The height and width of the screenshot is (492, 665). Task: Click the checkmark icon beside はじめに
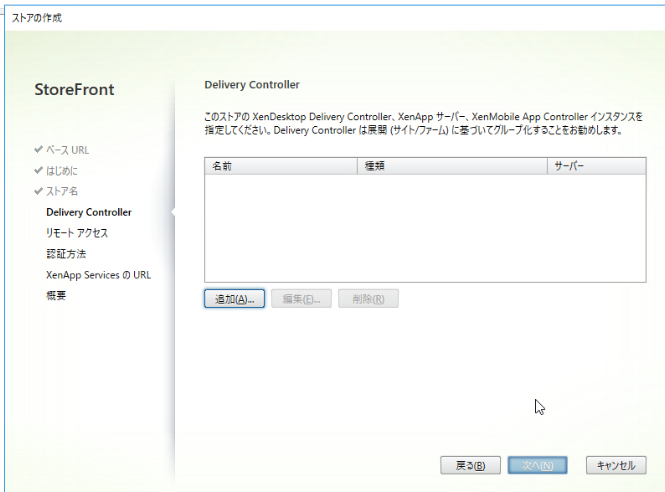pyautogui.click(x=39, y=170)
